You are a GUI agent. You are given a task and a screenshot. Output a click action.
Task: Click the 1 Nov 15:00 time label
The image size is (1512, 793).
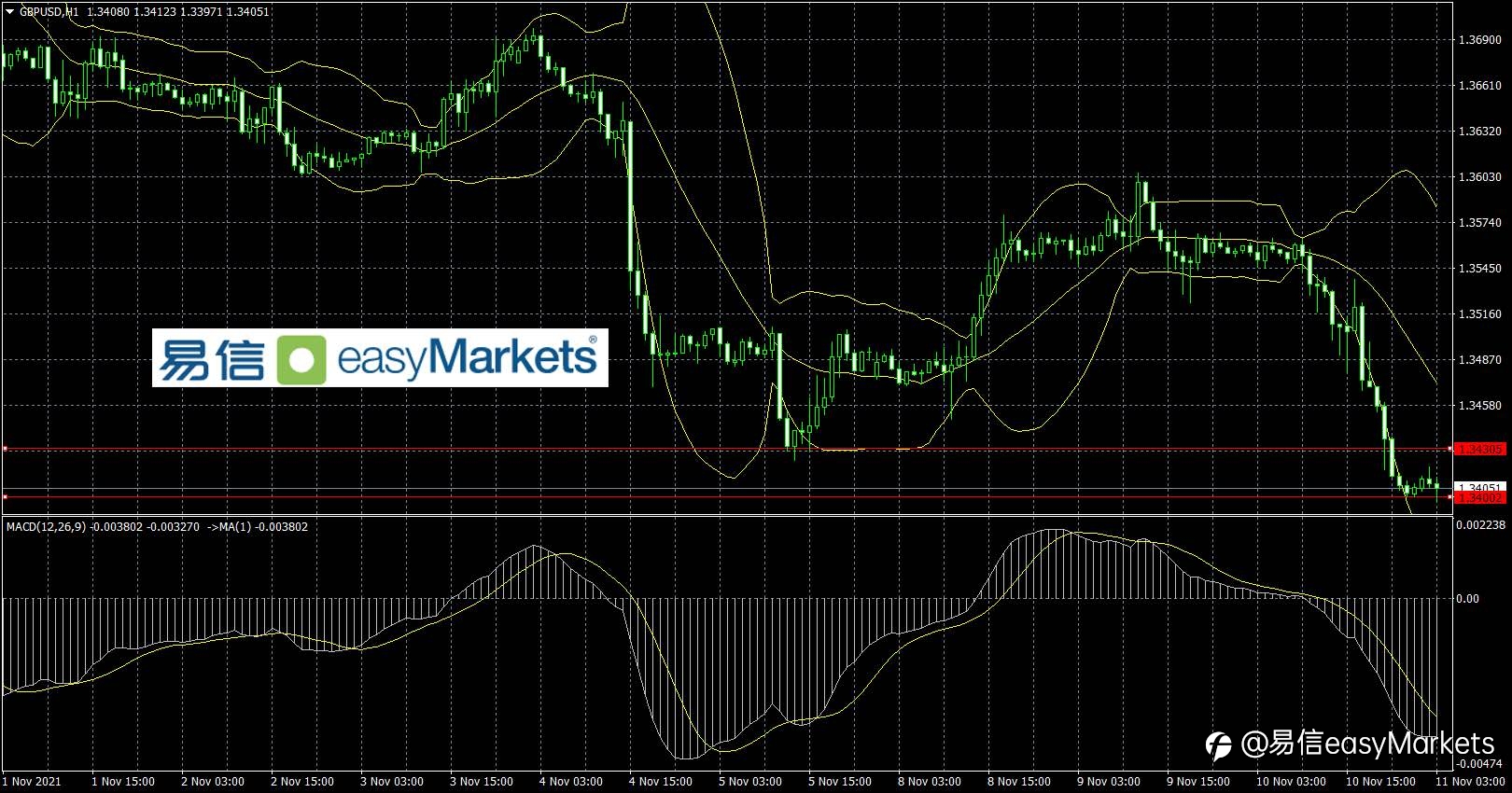coord(123,782)
